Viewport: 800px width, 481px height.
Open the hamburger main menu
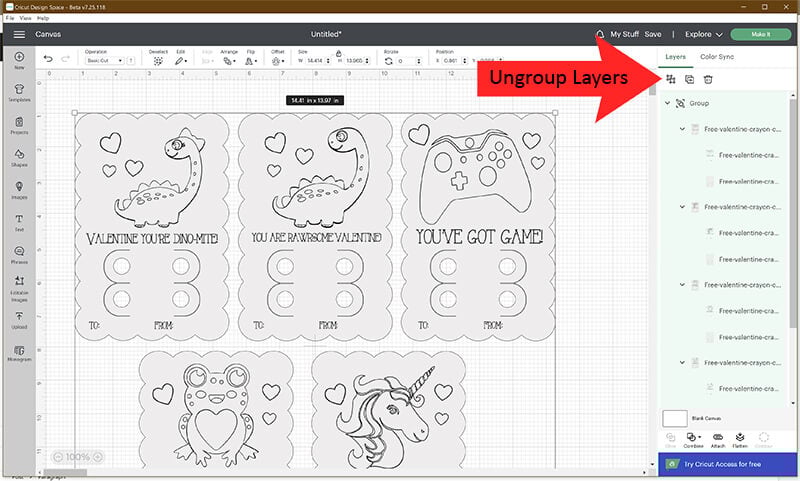tap(19, 34)
